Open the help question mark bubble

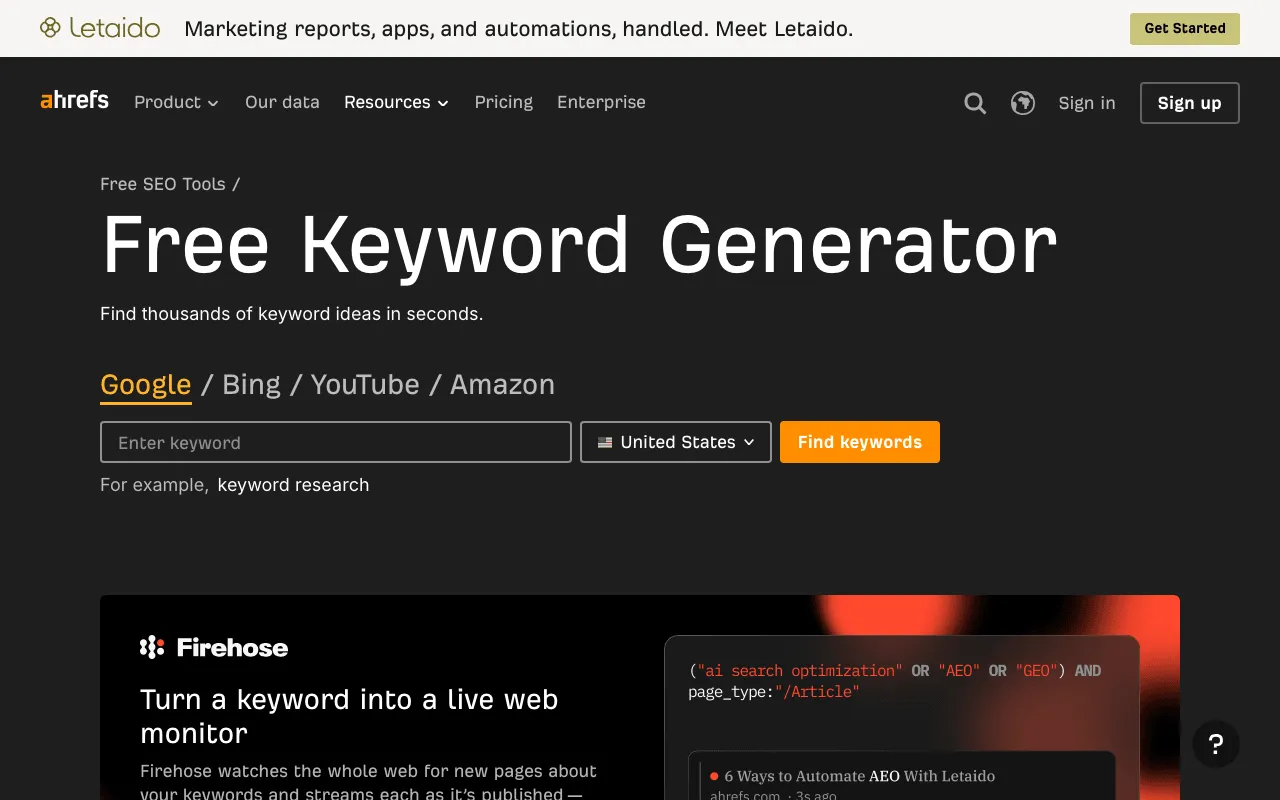coord(1216,744)
